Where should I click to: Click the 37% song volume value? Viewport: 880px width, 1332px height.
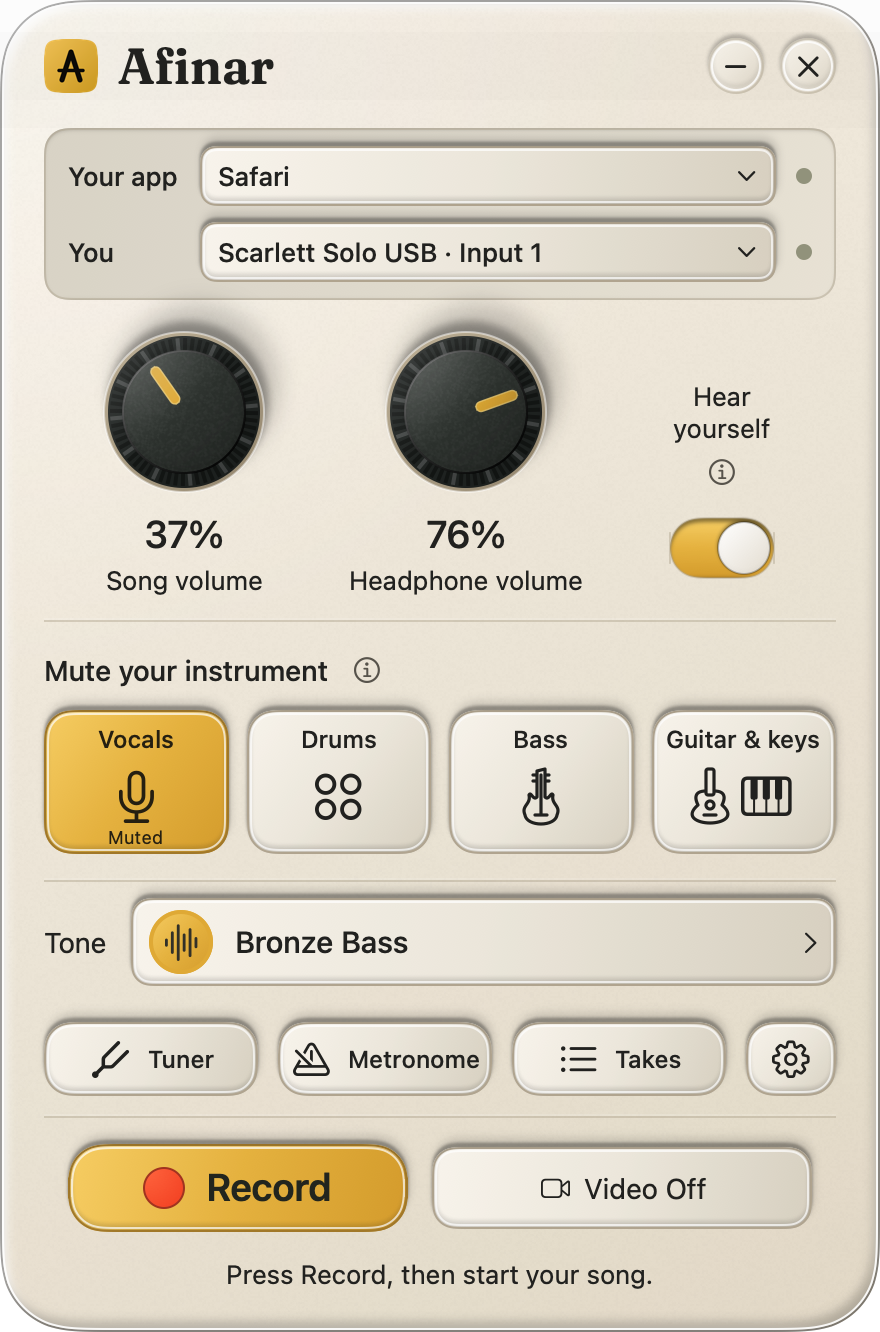(x=184, y=535)
